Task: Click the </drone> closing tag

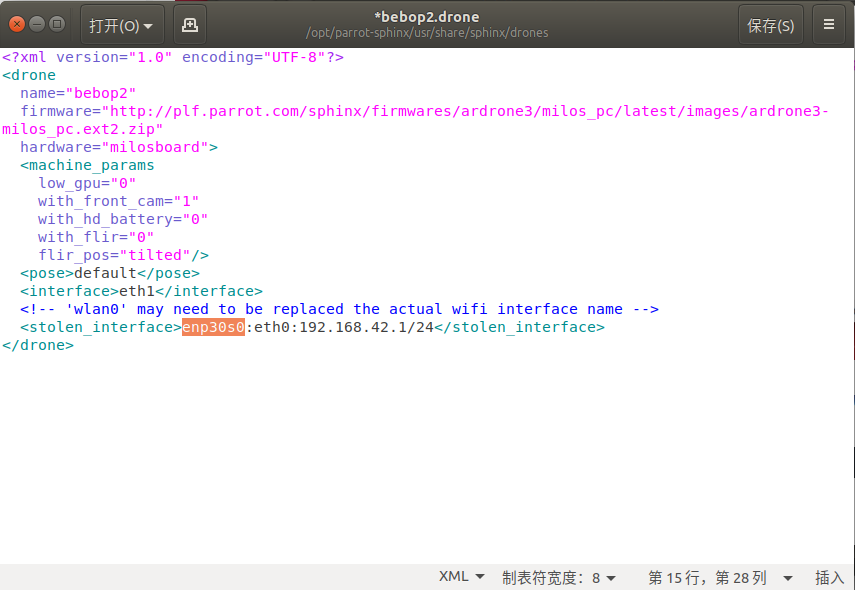Action: (37, 344)
